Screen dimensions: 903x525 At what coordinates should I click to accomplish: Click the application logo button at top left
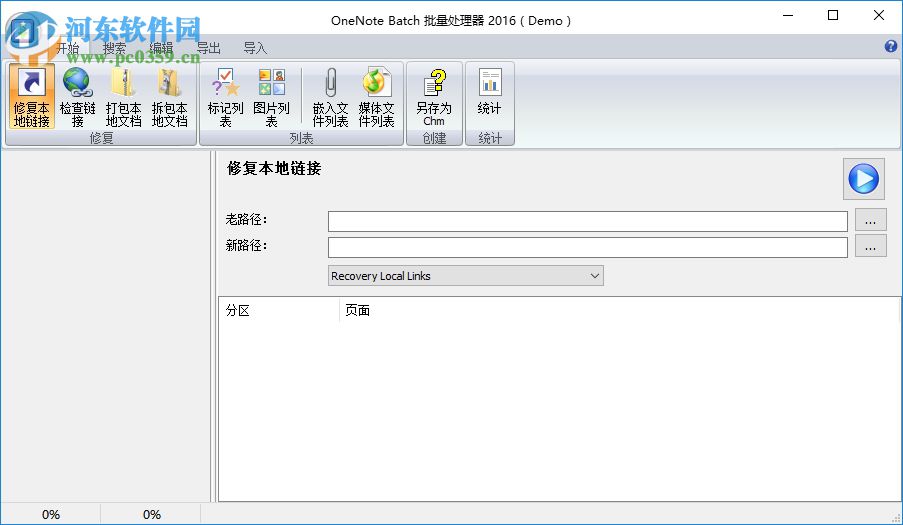tap(24, 32)
